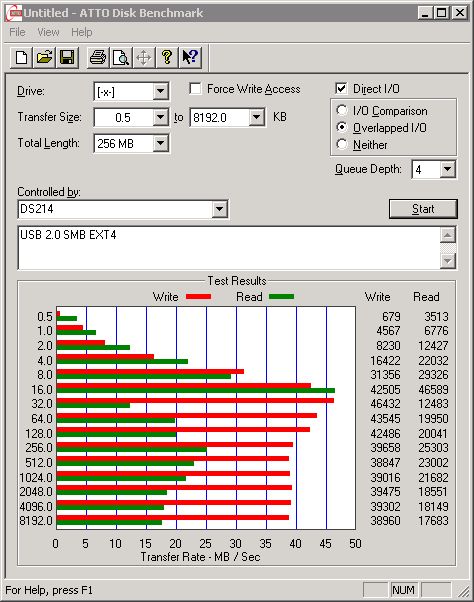Save results with floppy disk icon
The width and height of the screenshot is (474, 602).
click(67, 58)
